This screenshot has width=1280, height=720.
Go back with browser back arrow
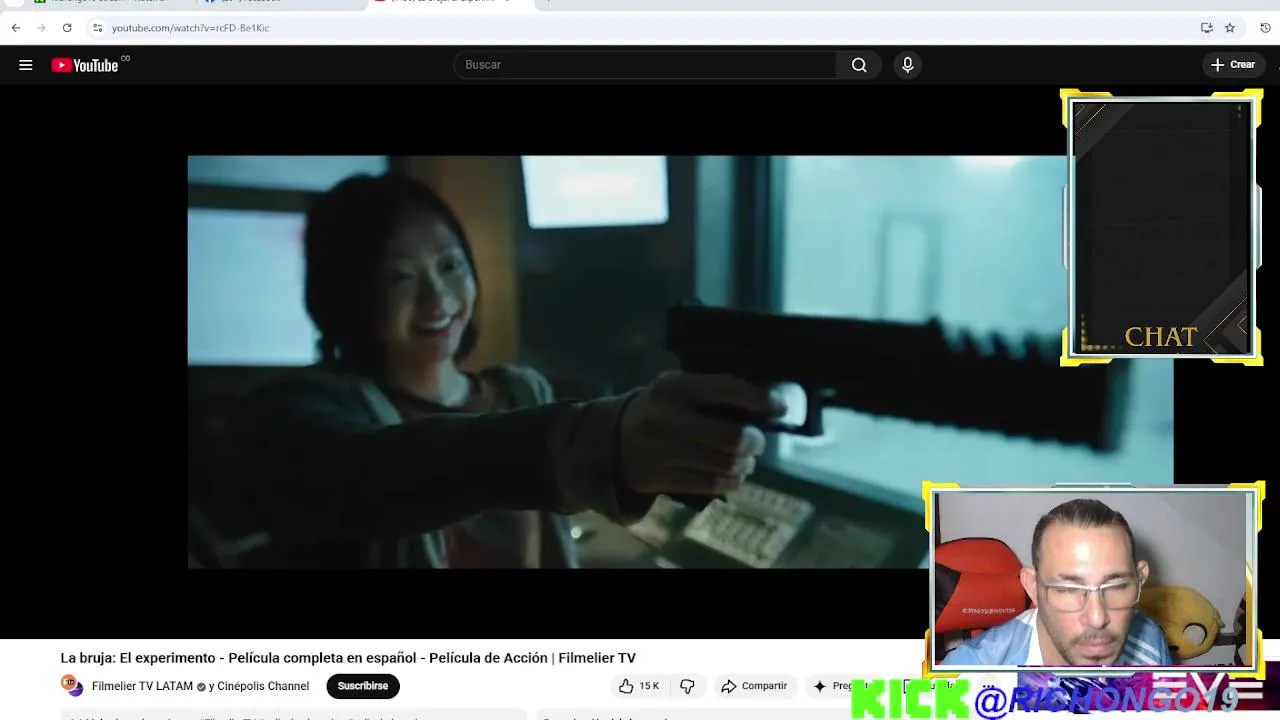16,28
